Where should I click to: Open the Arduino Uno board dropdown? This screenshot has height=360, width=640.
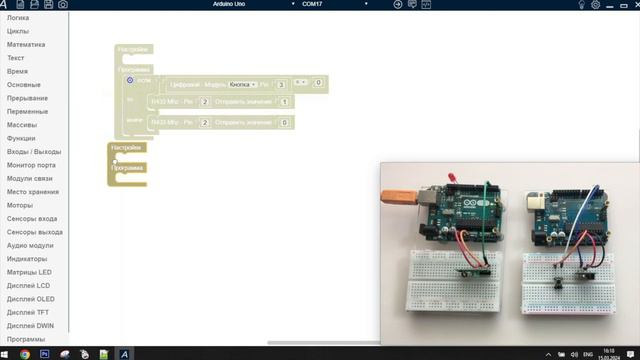click(253, 4)
